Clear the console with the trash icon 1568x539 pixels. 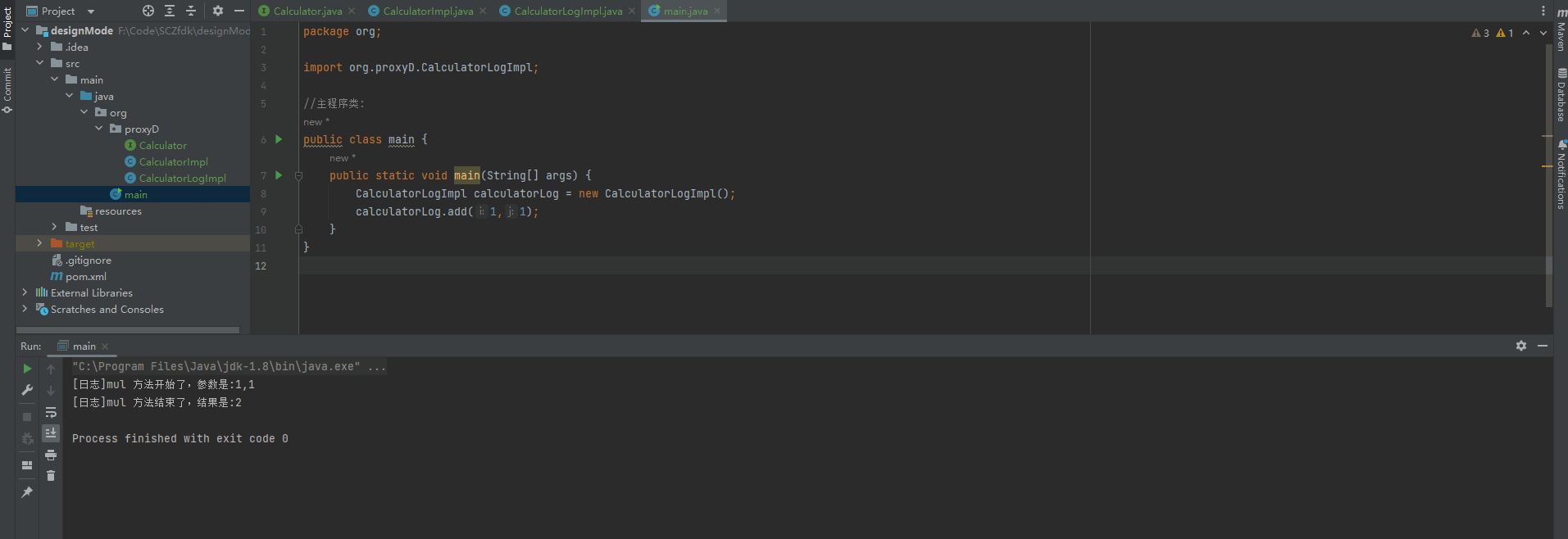coord(51,476)
